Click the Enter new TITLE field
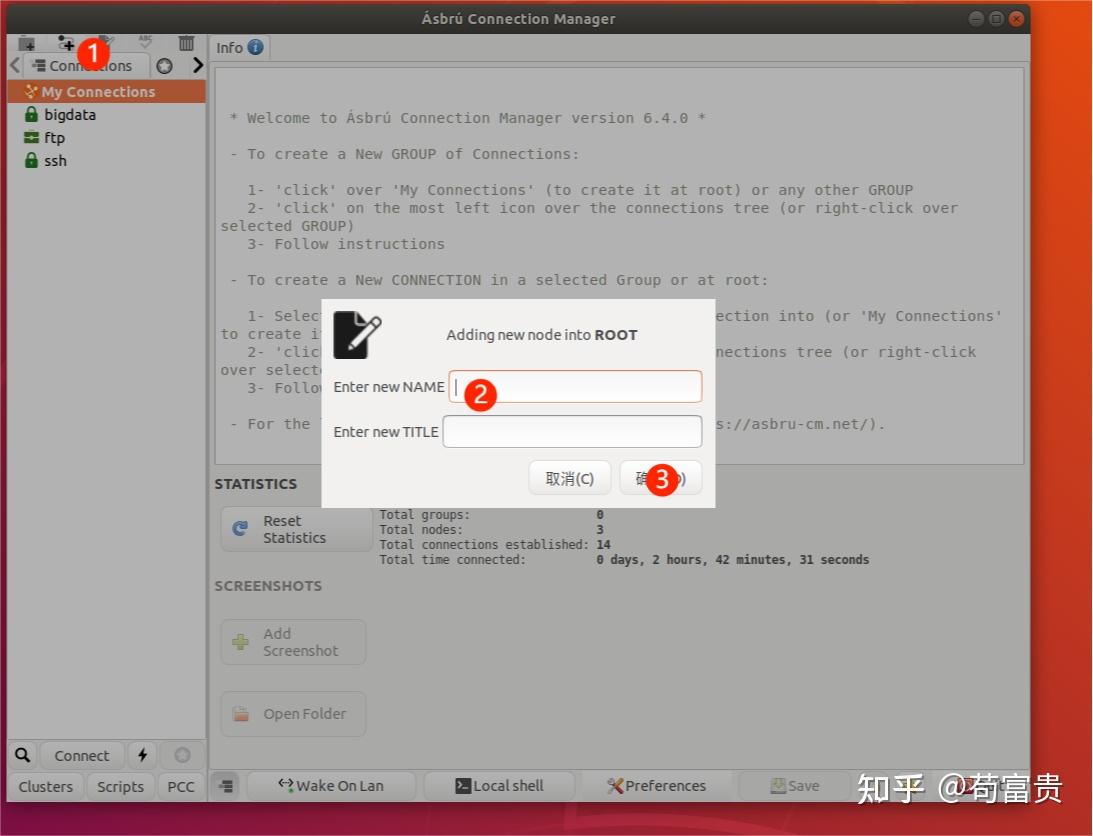Image resolution: width=1093 pixels, height=836 pixels. point(572,432)
